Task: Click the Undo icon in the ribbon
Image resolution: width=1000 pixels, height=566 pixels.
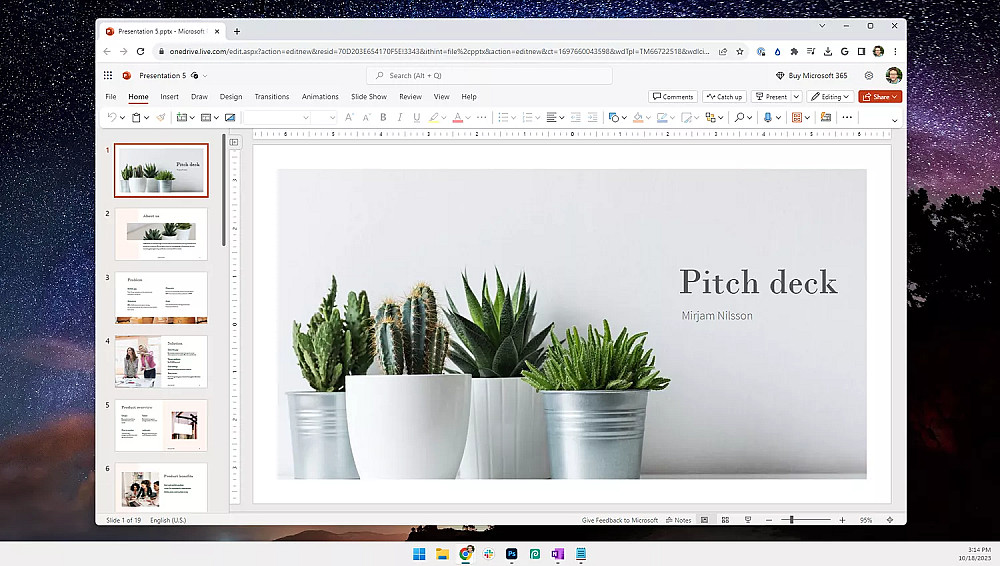Action: pos(111,117)
